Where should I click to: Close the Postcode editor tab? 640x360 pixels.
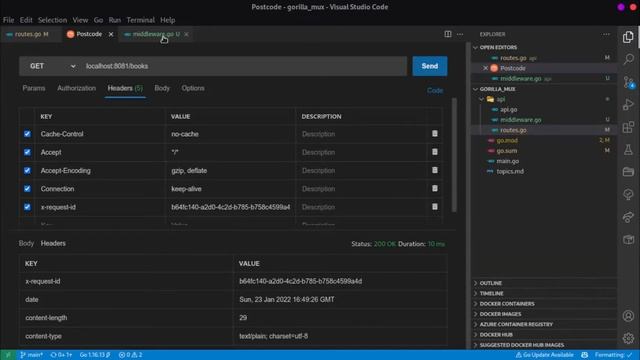click(111, 34)
